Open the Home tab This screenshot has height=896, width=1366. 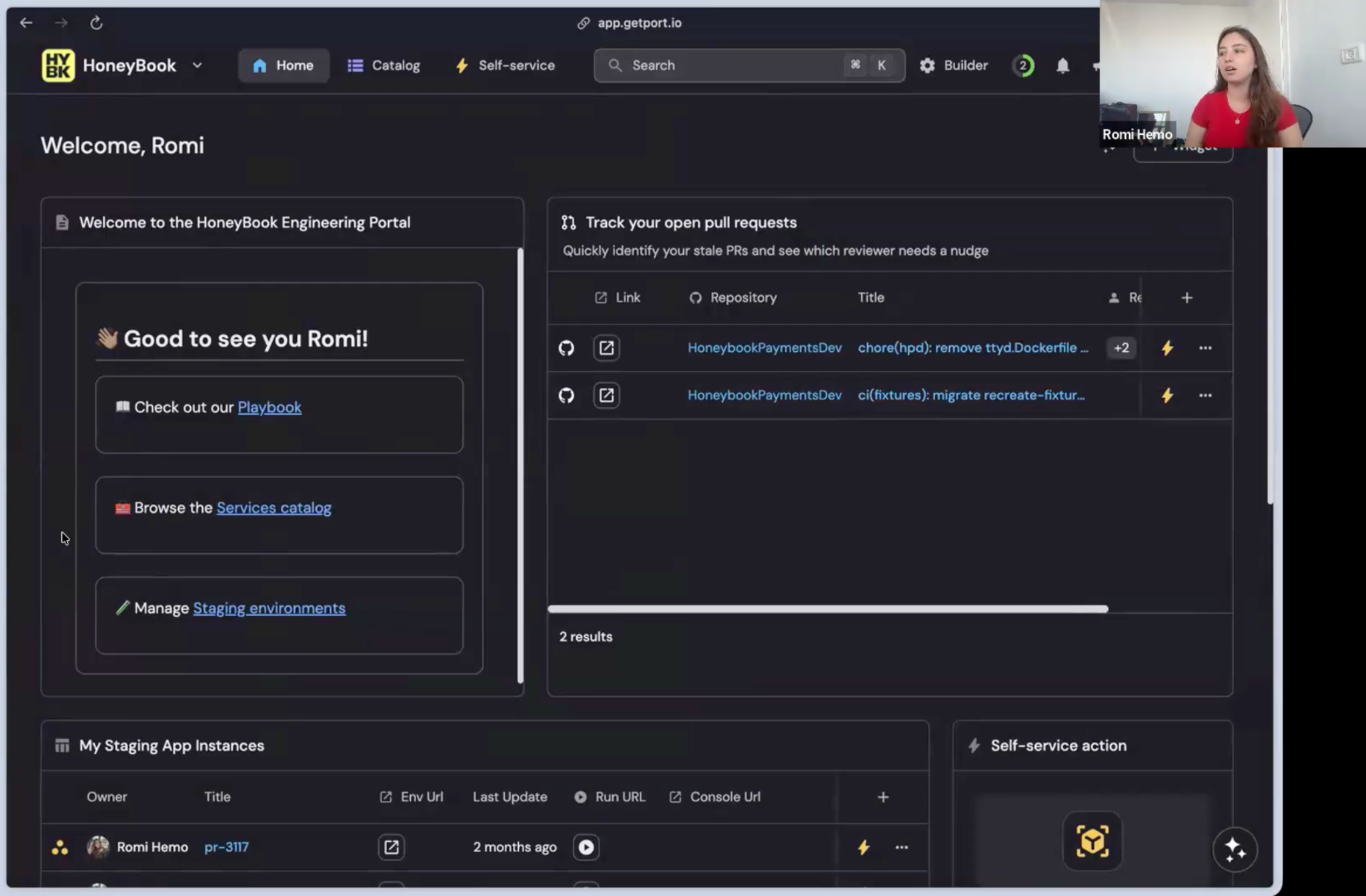point(283,65)
